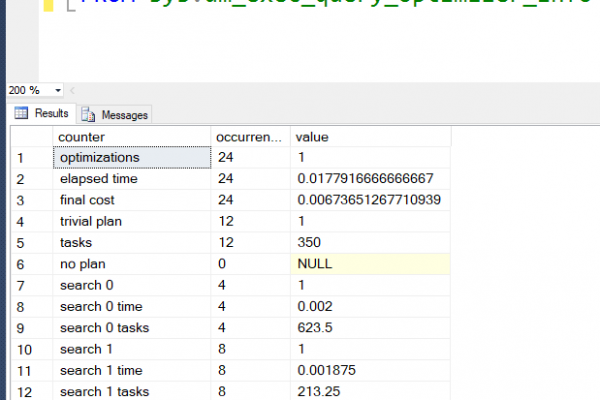The image size is (600, 400).
Task: Open the 200 % zoom dropdown
Action: (x=58, y=90)
